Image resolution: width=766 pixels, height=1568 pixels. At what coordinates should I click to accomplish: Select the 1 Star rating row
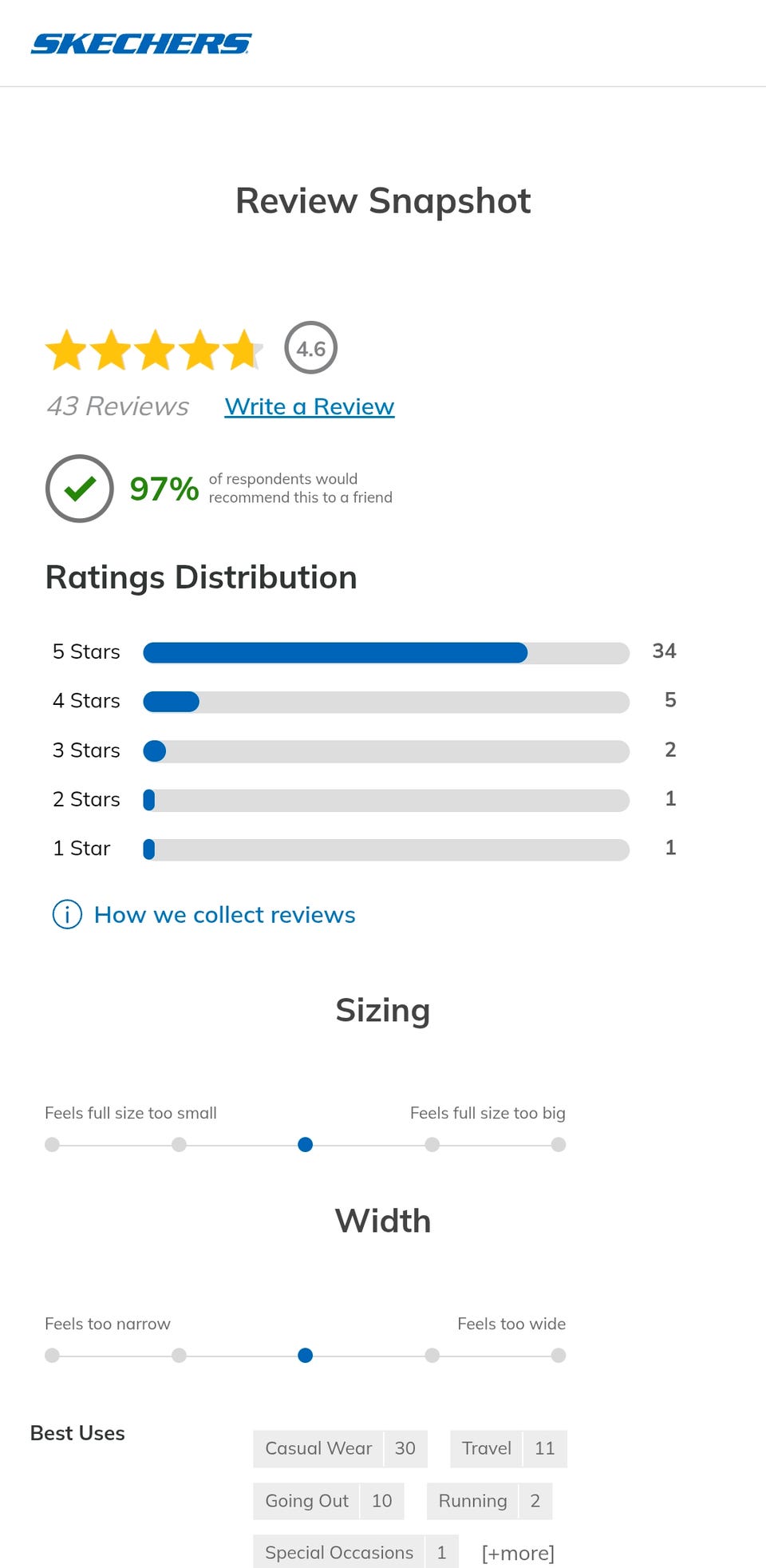(385, 849)
